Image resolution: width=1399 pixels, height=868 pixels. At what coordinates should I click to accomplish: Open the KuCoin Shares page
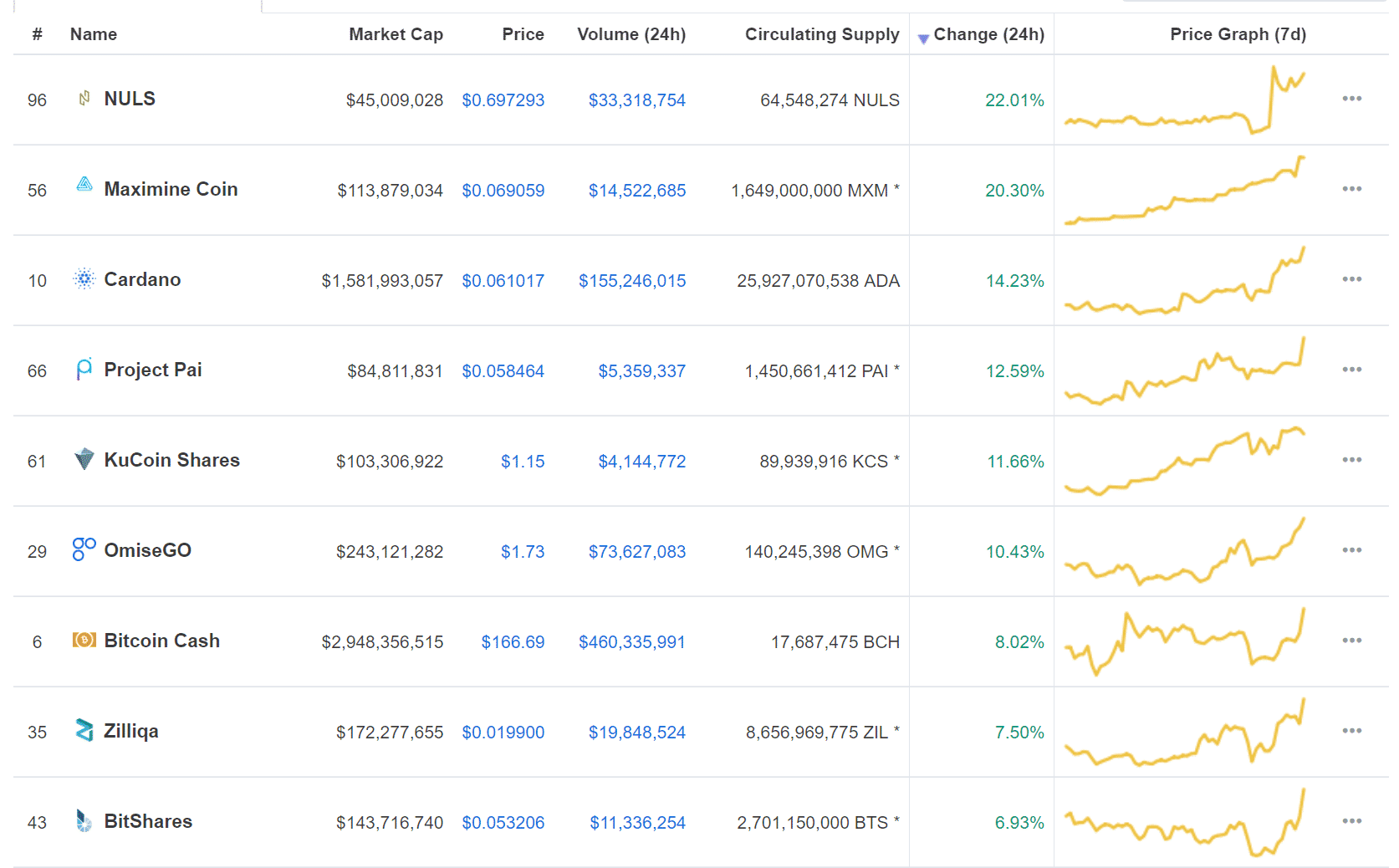pyautogui.click(x=171, y=460)
